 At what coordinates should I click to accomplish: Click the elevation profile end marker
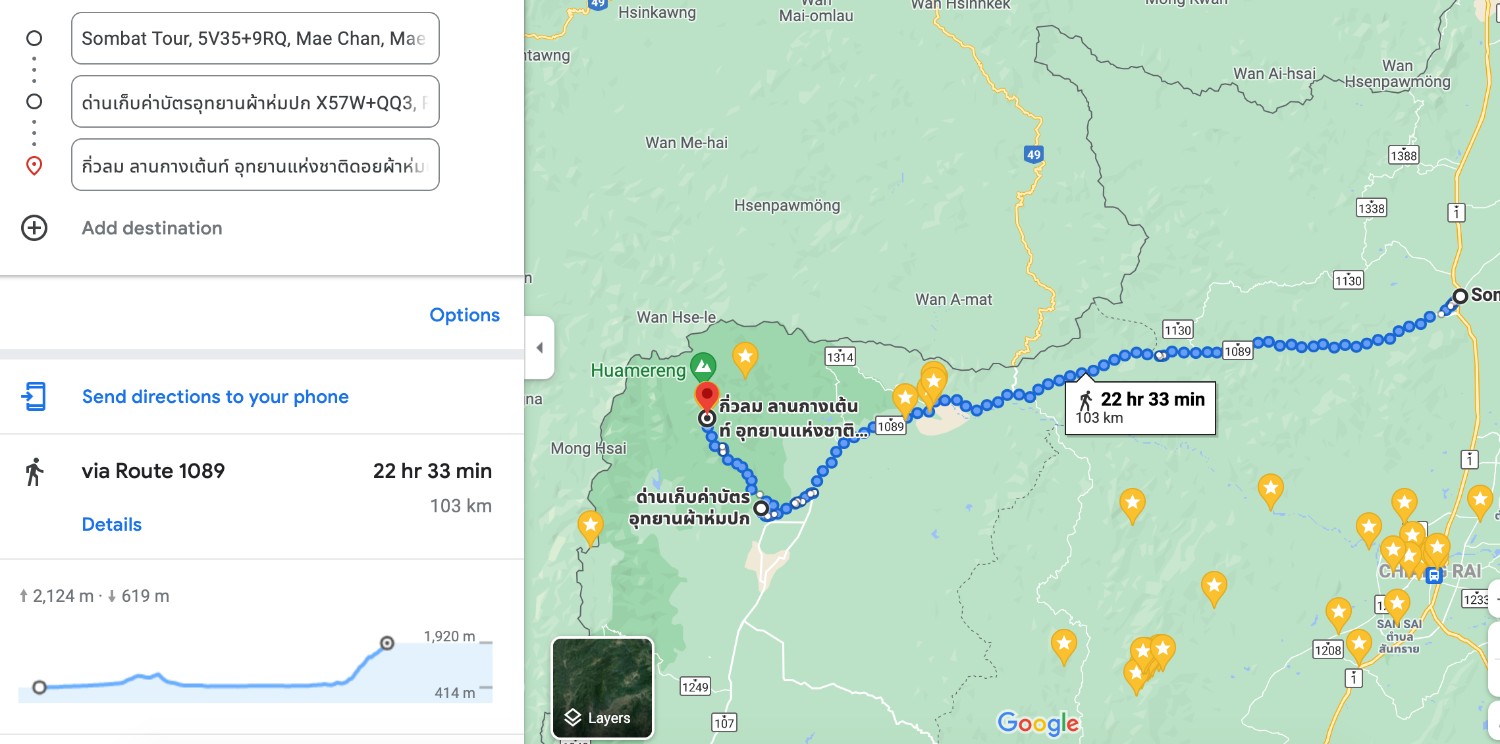pyautogui.click(x=387, y=643)
